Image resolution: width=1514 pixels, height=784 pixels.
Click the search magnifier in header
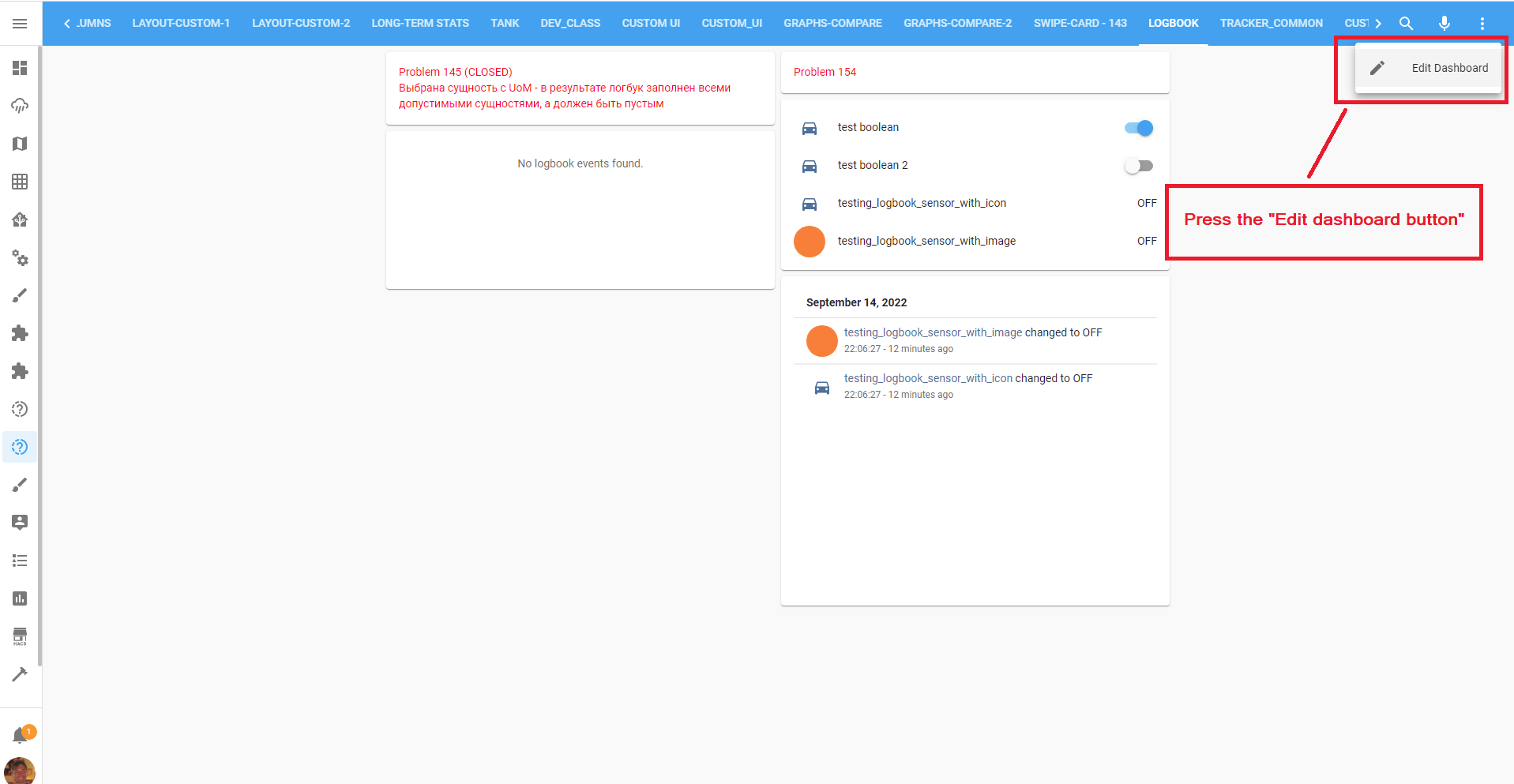(1406, 24)
